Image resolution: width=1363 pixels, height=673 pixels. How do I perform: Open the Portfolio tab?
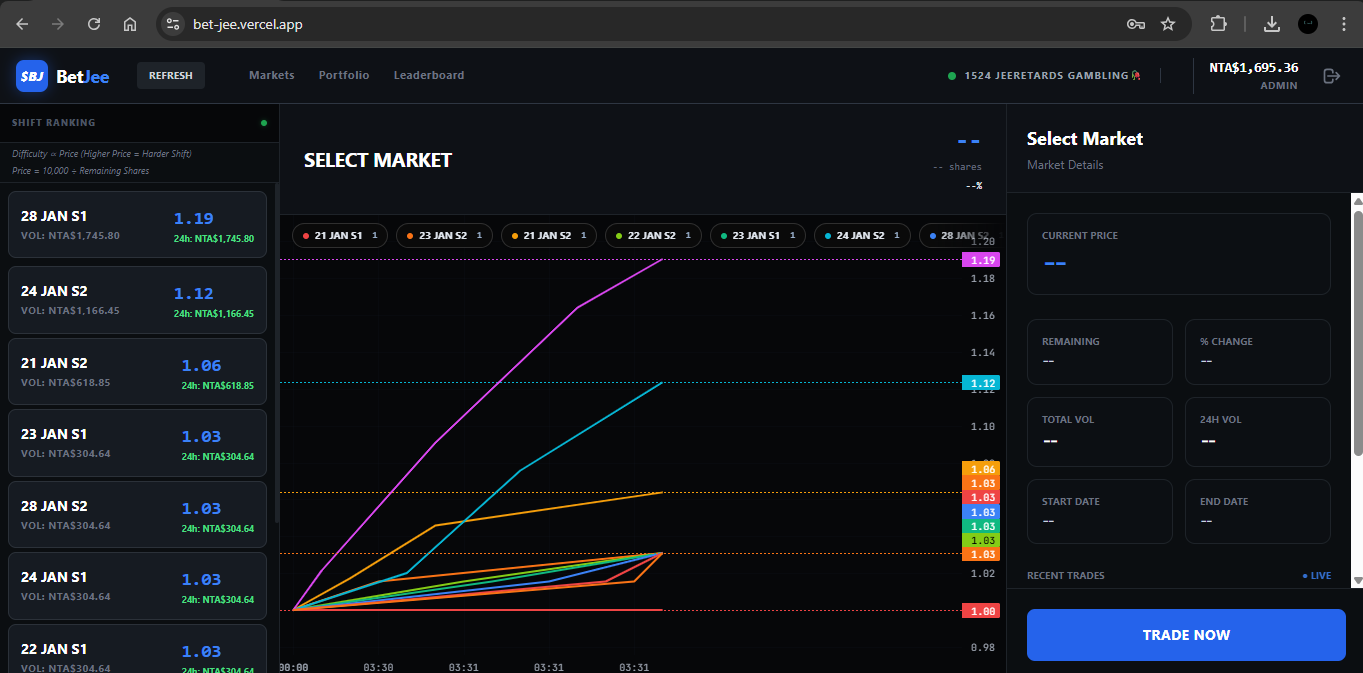(x=344, y=76)
